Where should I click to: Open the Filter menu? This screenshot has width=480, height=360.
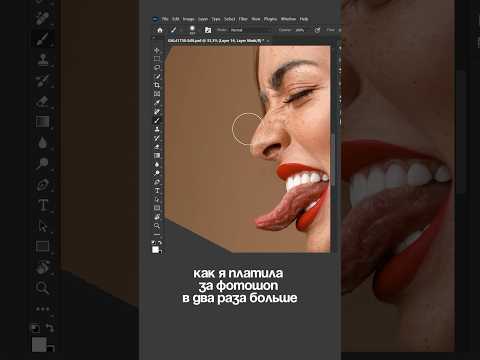[243, 19]
